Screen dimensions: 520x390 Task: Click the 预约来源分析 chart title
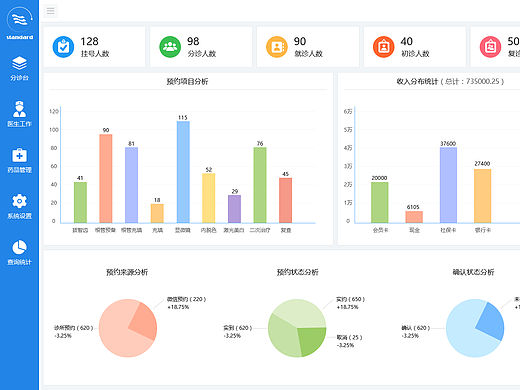click(x=127, y=272)
